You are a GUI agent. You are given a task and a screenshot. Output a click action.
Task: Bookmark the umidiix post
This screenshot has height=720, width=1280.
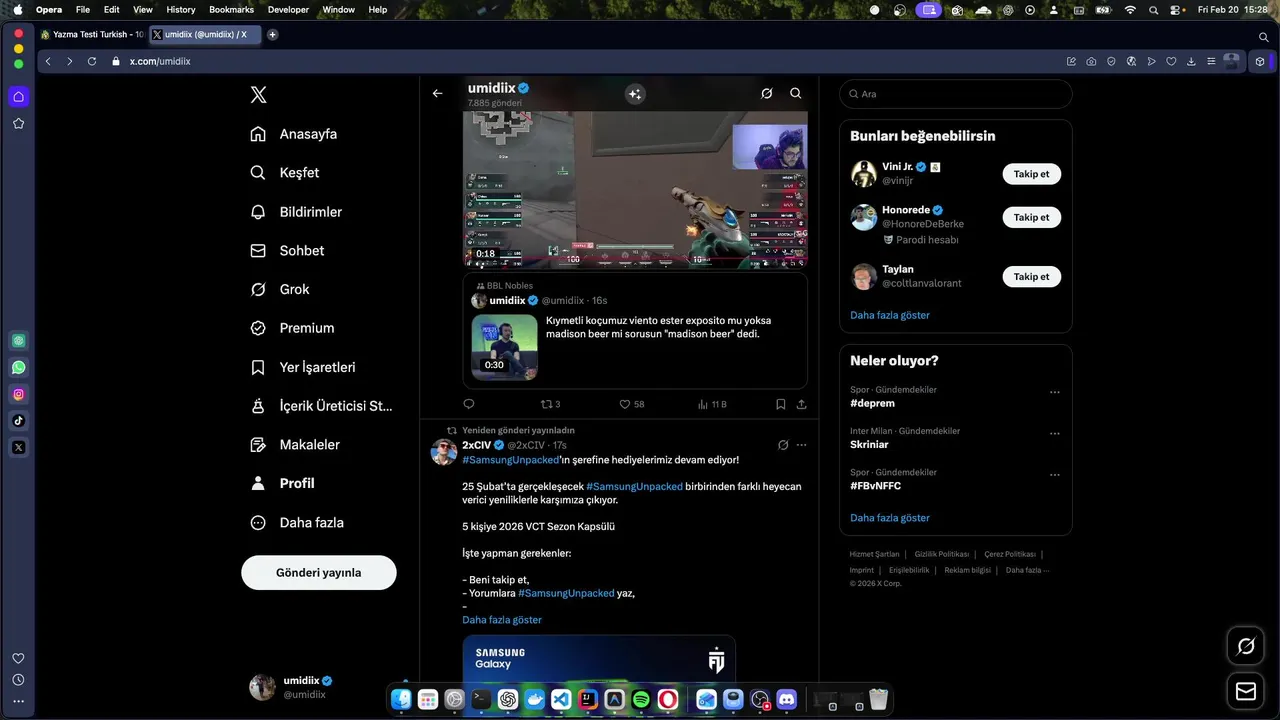coord(781,404)
